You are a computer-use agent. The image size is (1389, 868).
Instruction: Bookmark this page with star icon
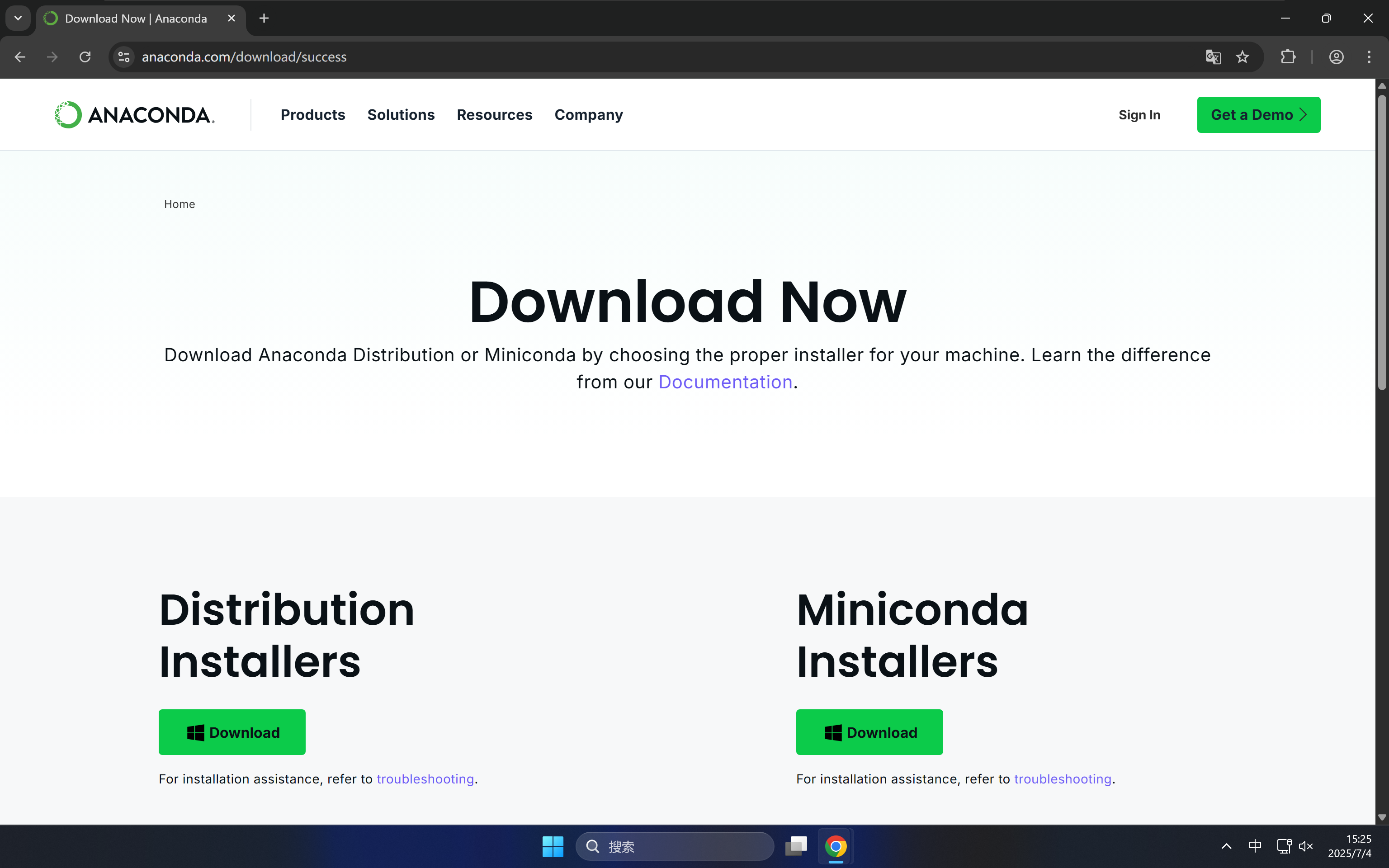coord(1243,57)
